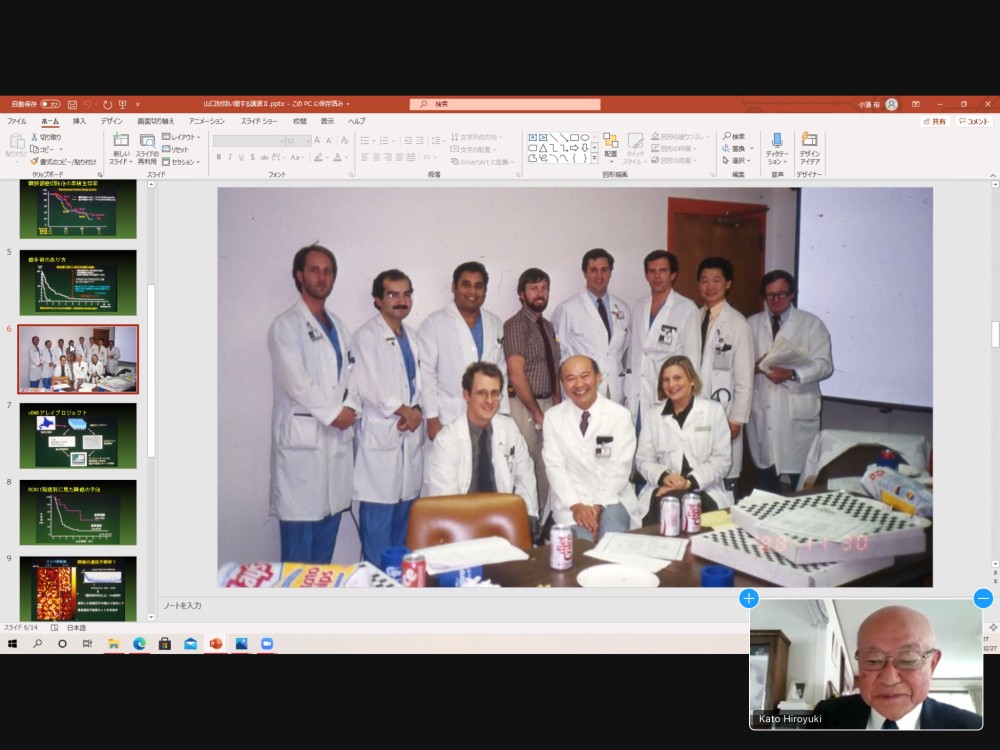Expand the コピー (Copy) dropdown arrow
Image resolution: width=1000 pixels, height=750 pixels.
coord(61,149)
